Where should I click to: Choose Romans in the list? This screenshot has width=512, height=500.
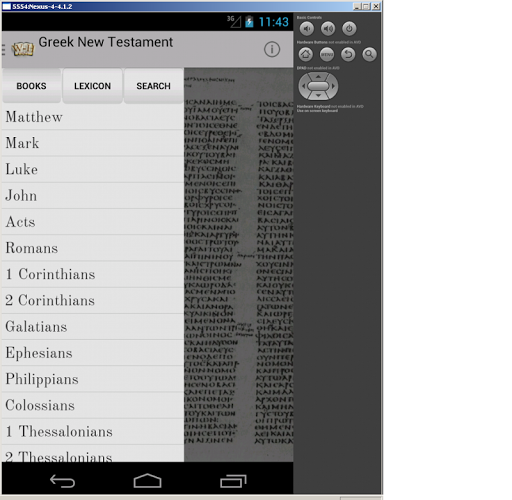93,248
